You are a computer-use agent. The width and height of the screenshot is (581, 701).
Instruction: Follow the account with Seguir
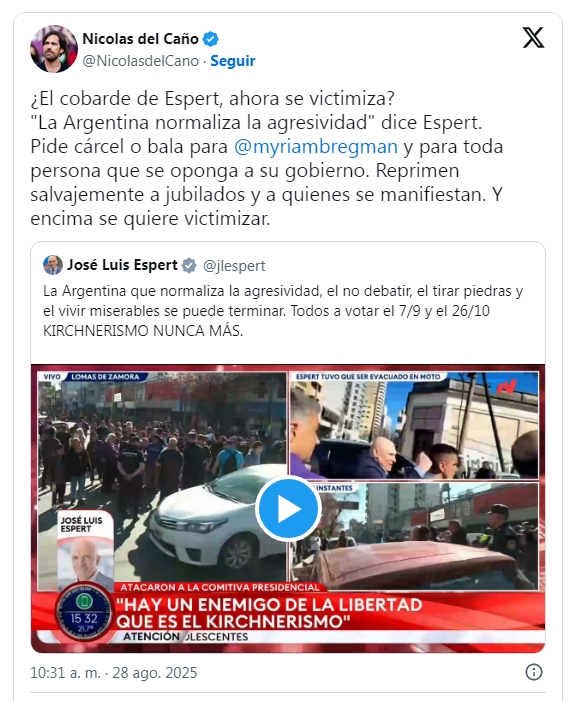(x=232, y=61)
